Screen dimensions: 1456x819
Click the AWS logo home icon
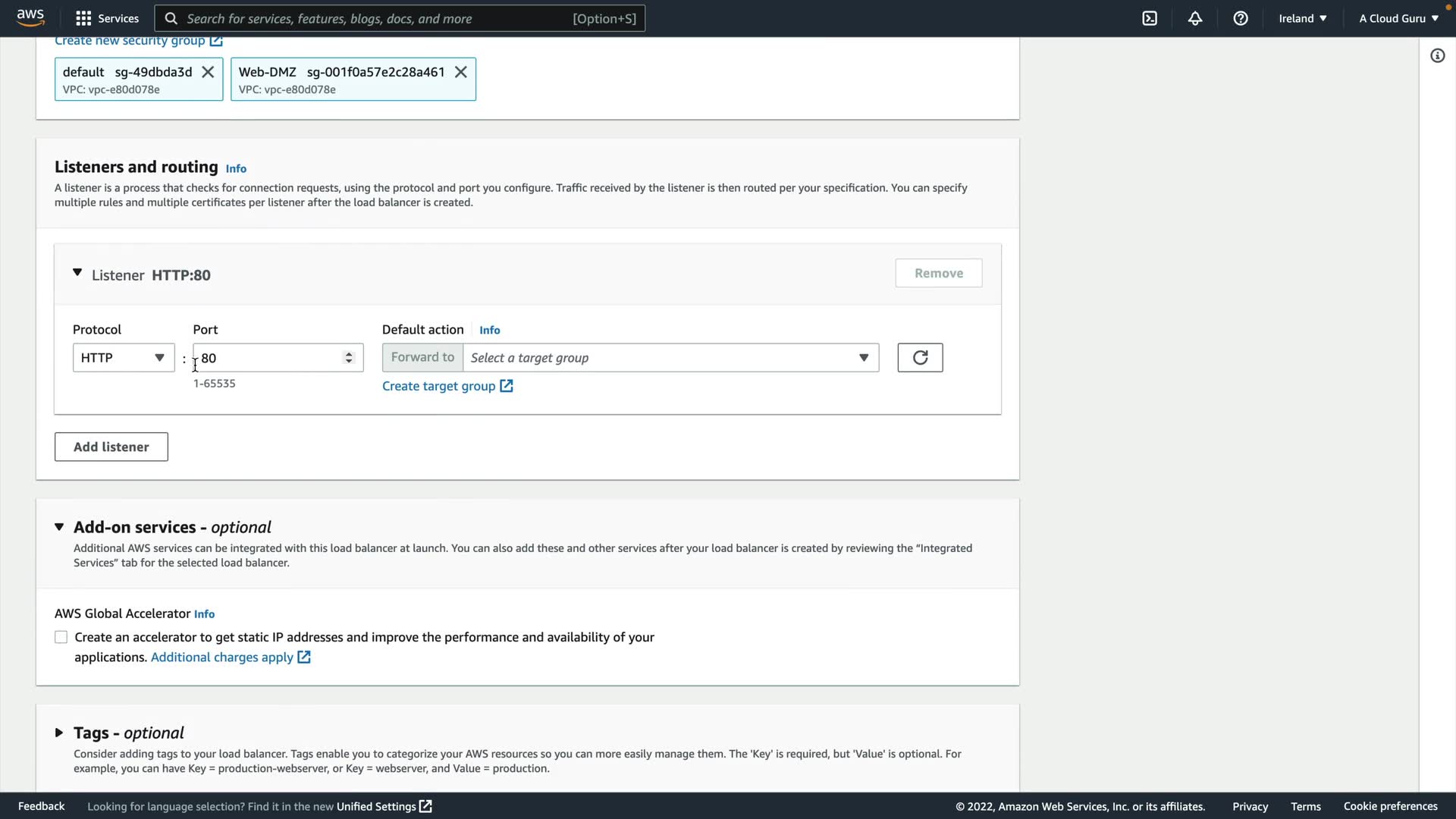30,17
